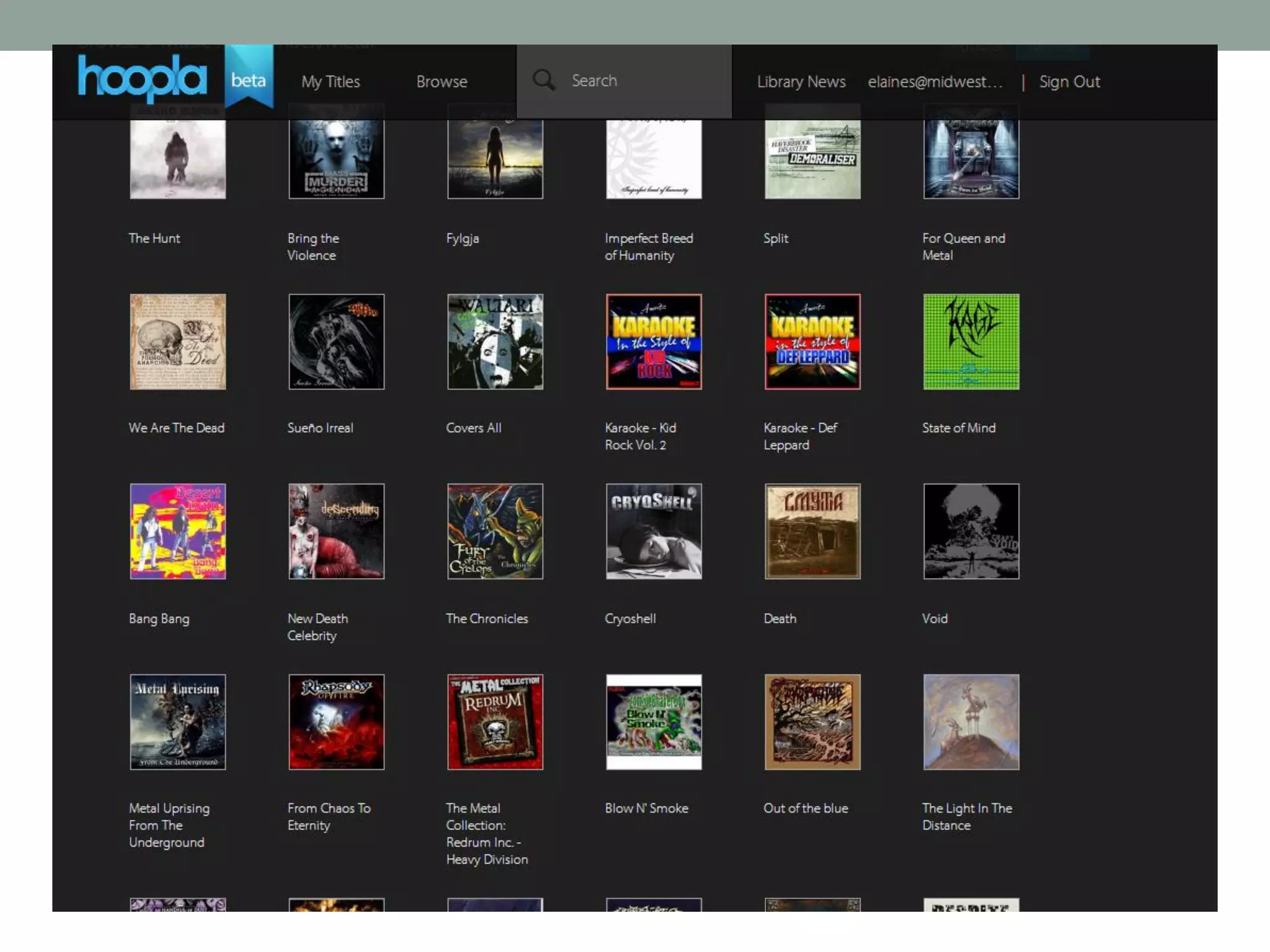Select the From Chaos To Eternity cover
Image resolution: width=1270 pixels, height=952 pixels.
336,721
